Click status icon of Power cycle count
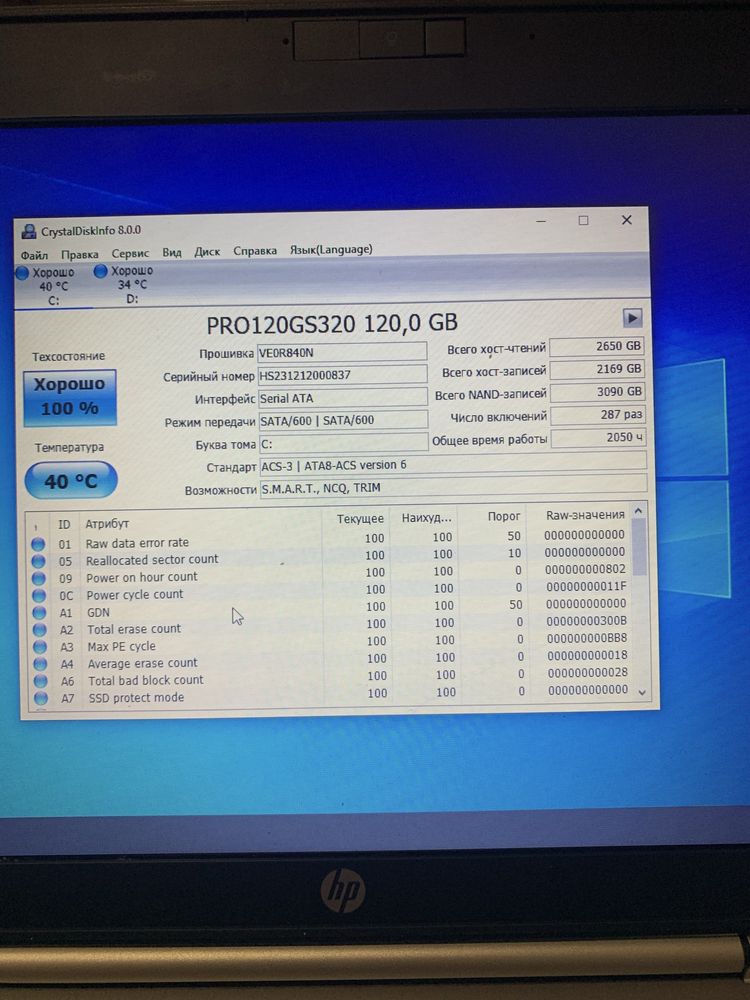The image size is (750, 1000). pos(40,596)
